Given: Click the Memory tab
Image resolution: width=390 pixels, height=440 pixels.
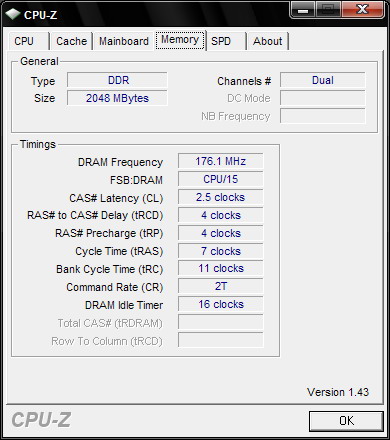Looking at the screenshot, I should (180, 40).
